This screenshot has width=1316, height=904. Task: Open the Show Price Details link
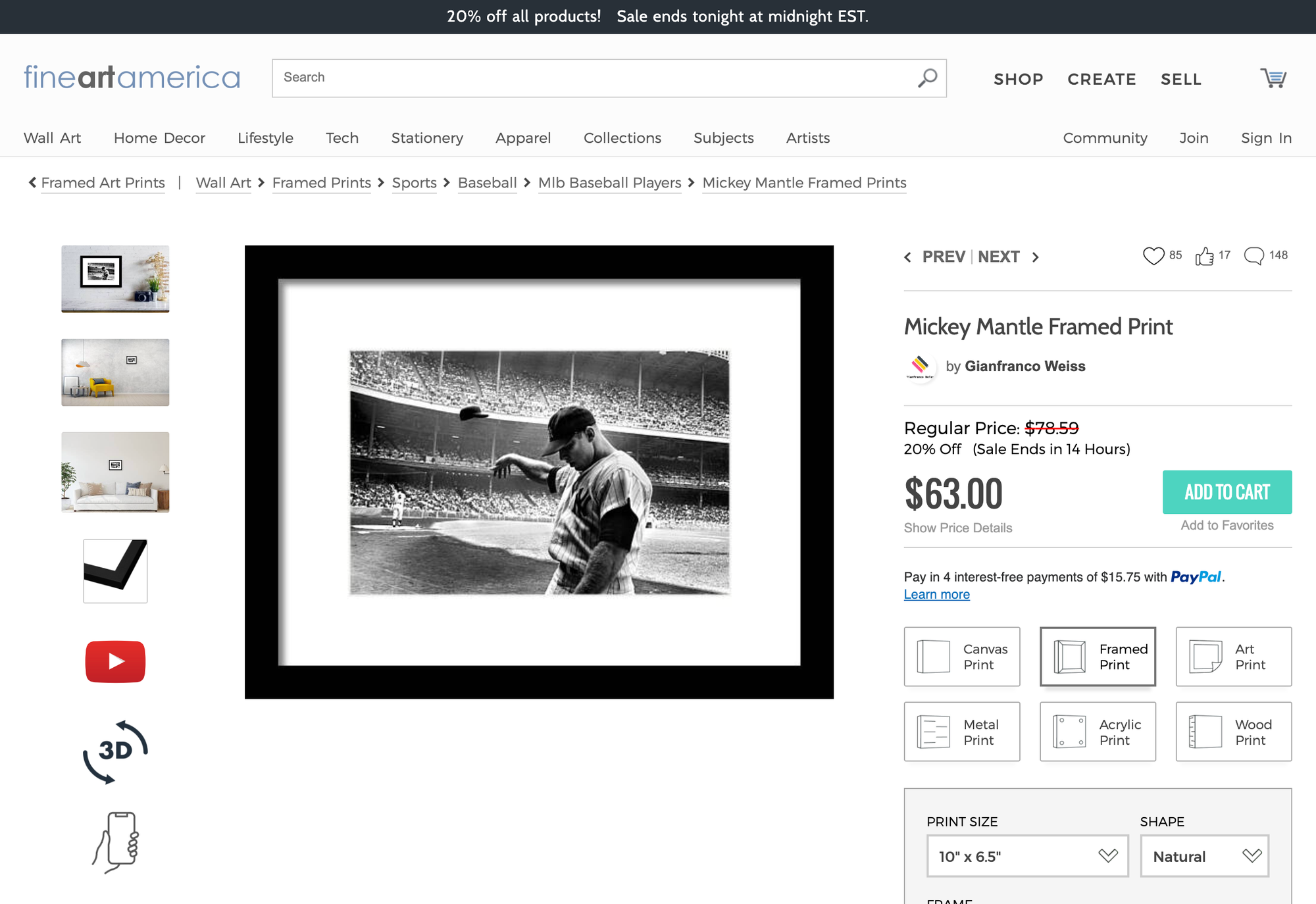click(x=957, y=527)
